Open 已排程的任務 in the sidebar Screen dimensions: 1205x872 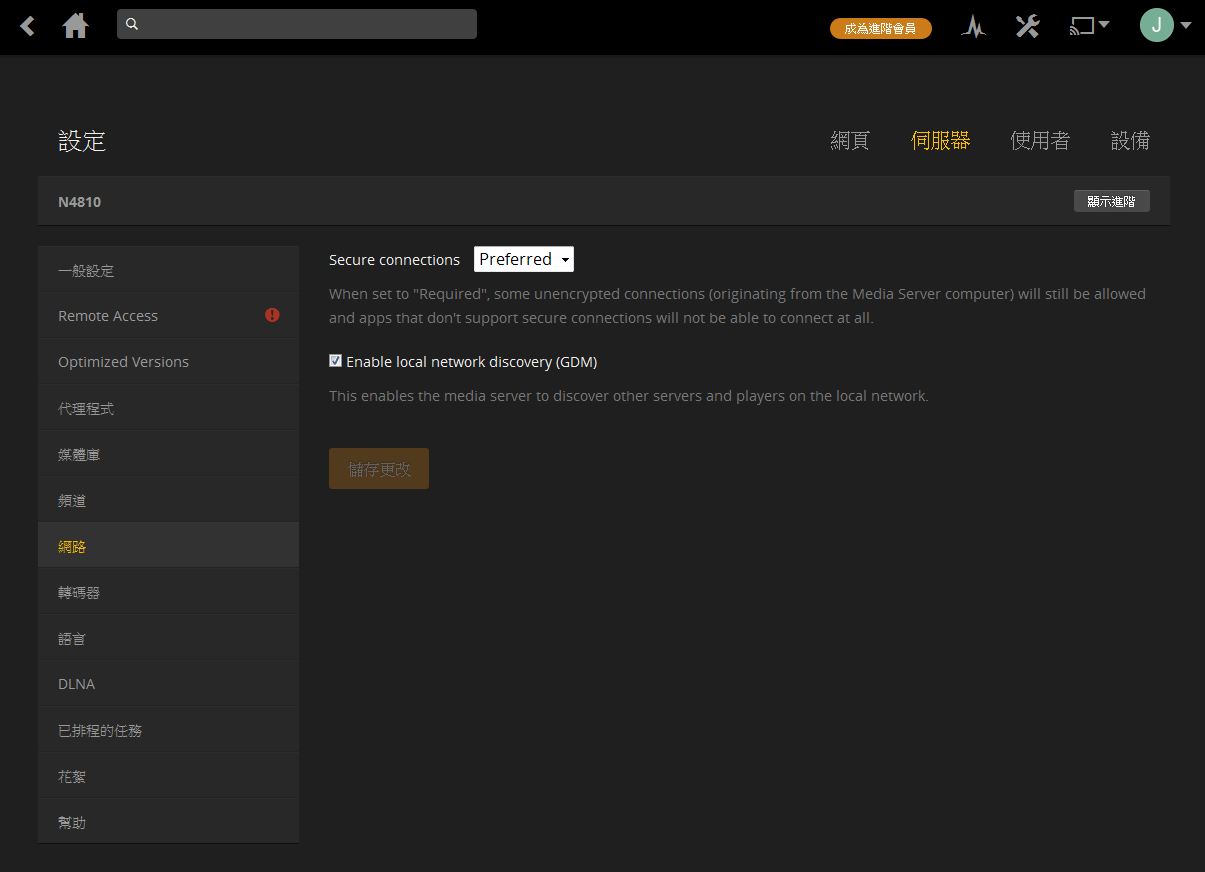tap(168, 730)
